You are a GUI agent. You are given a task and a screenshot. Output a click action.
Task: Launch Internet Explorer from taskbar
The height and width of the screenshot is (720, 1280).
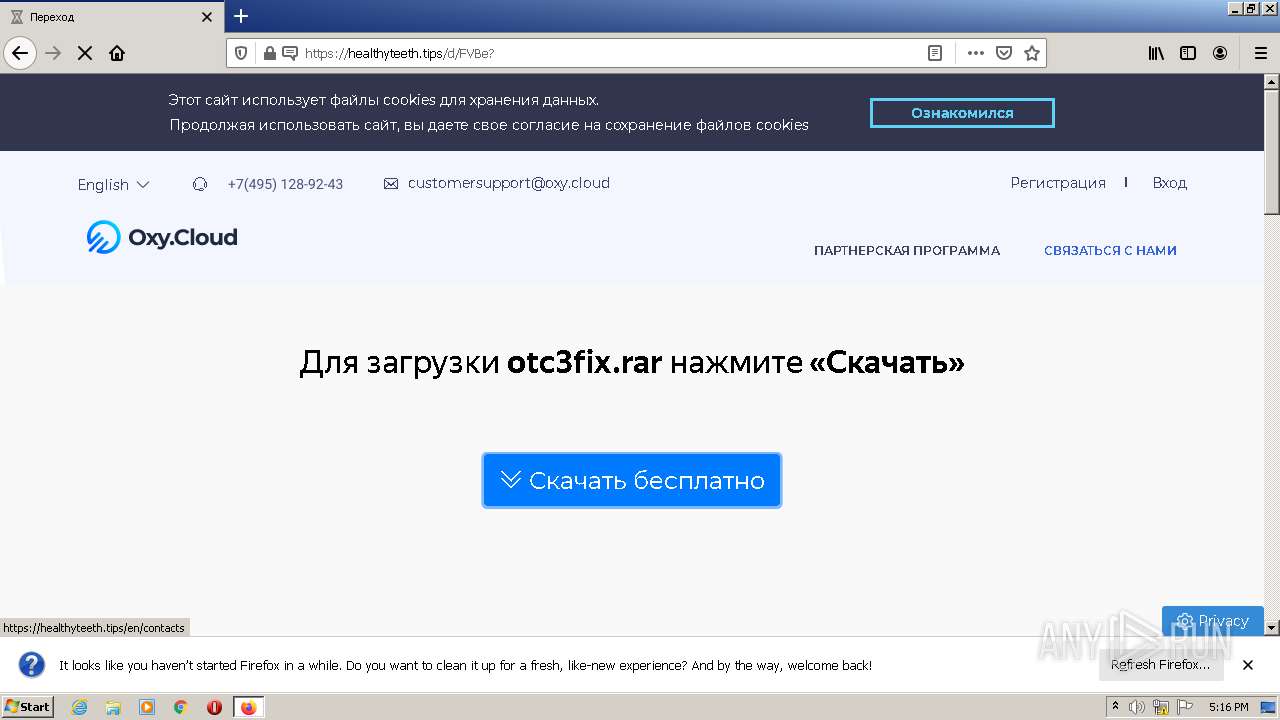point(79,707)
